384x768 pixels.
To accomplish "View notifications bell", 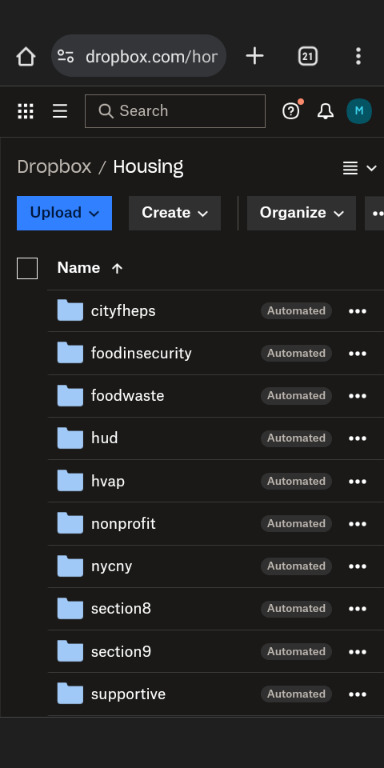I will [x=325, y=111].
